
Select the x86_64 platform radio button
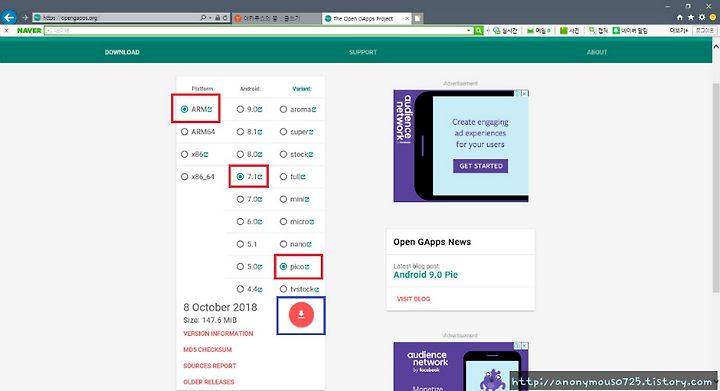pos(185,177)
